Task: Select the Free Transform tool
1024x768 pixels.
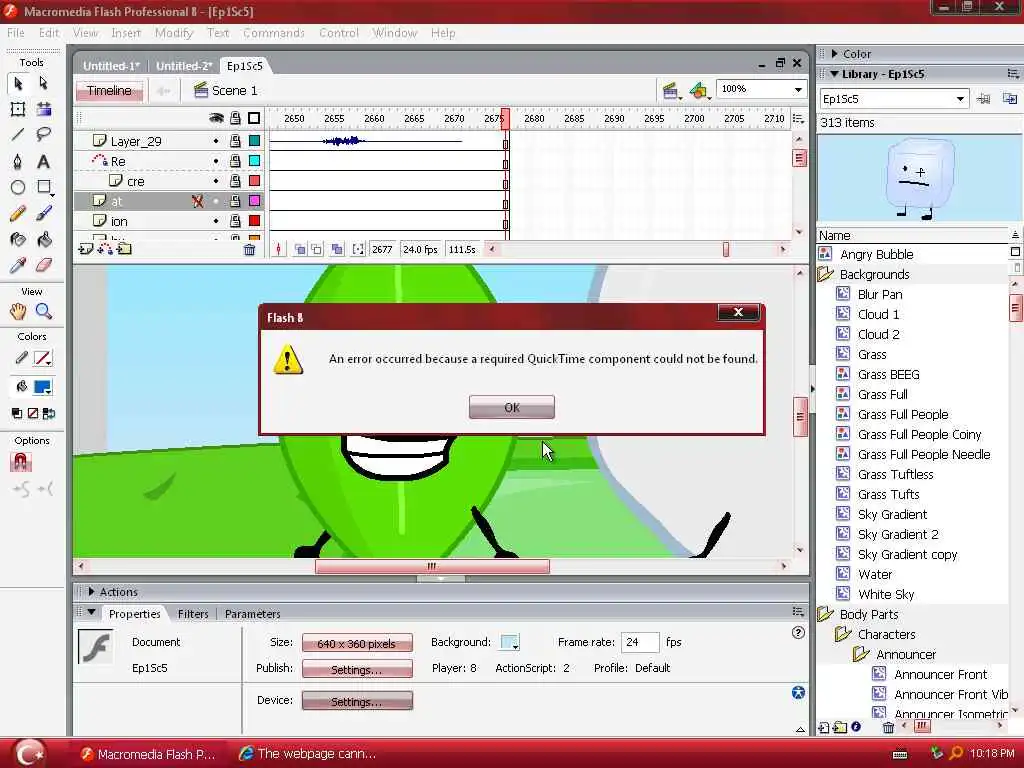Action: point(18,110)
